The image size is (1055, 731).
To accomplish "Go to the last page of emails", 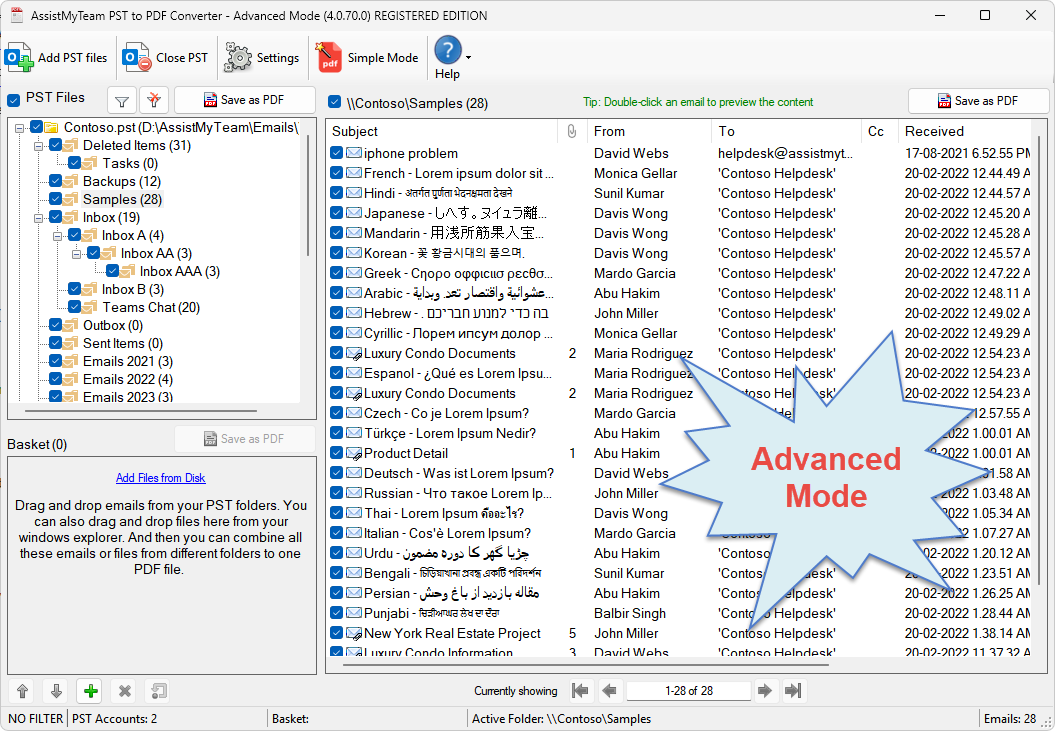I will pyautogui.click(x=794, y=691).
